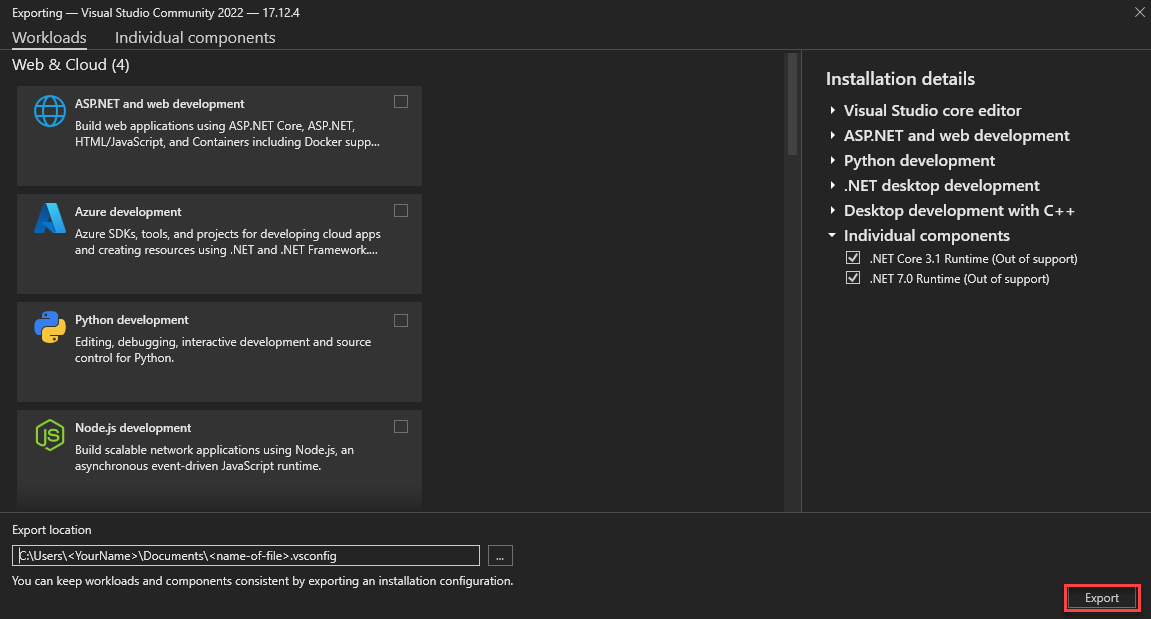Enable the Azure development workload checkbox
Image resolution: width=1151 pixels, height=619 pixels.
click(x=401, y=210)
